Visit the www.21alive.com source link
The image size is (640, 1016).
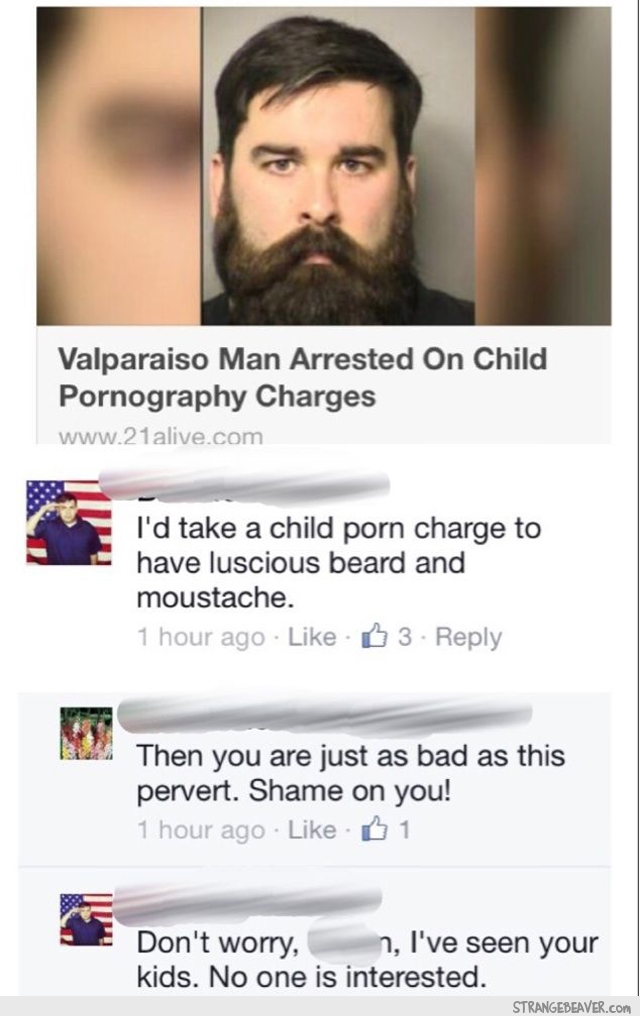tap(161, 436)
